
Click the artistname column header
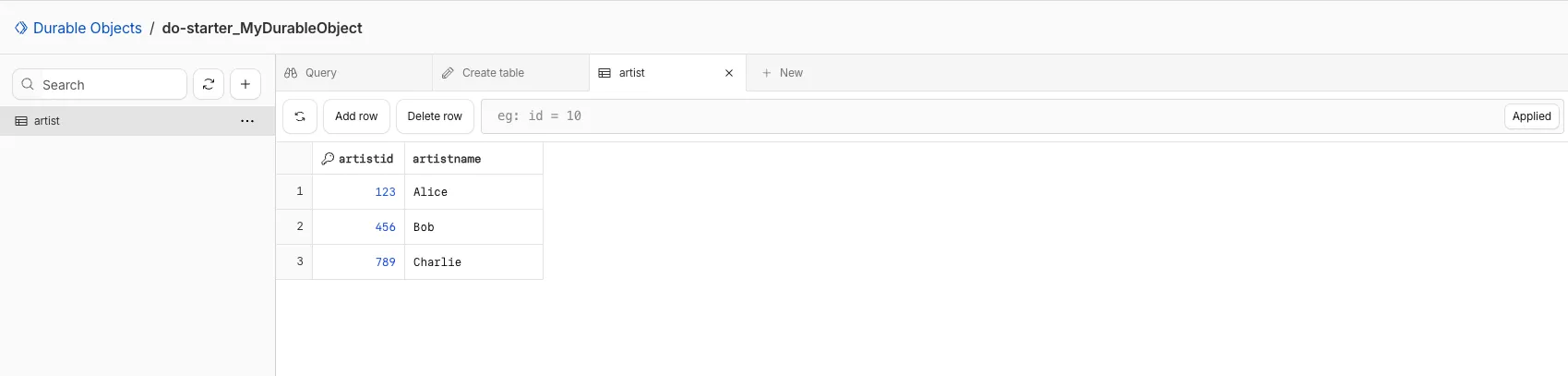[x=447, y=159]
